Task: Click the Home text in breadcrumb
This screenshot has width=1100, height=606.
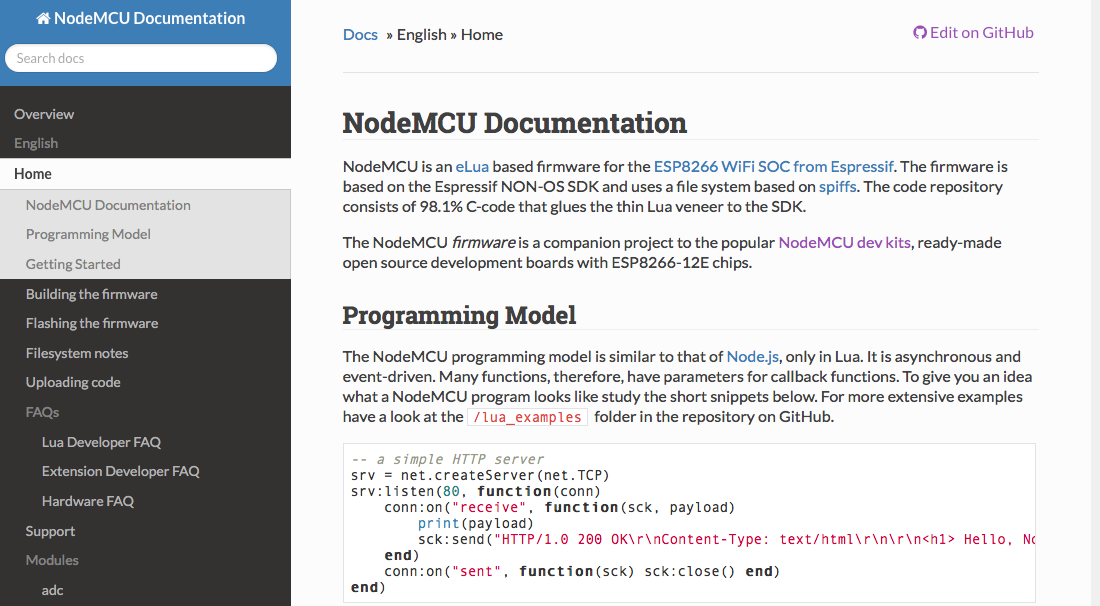Action: click(482, 35)
